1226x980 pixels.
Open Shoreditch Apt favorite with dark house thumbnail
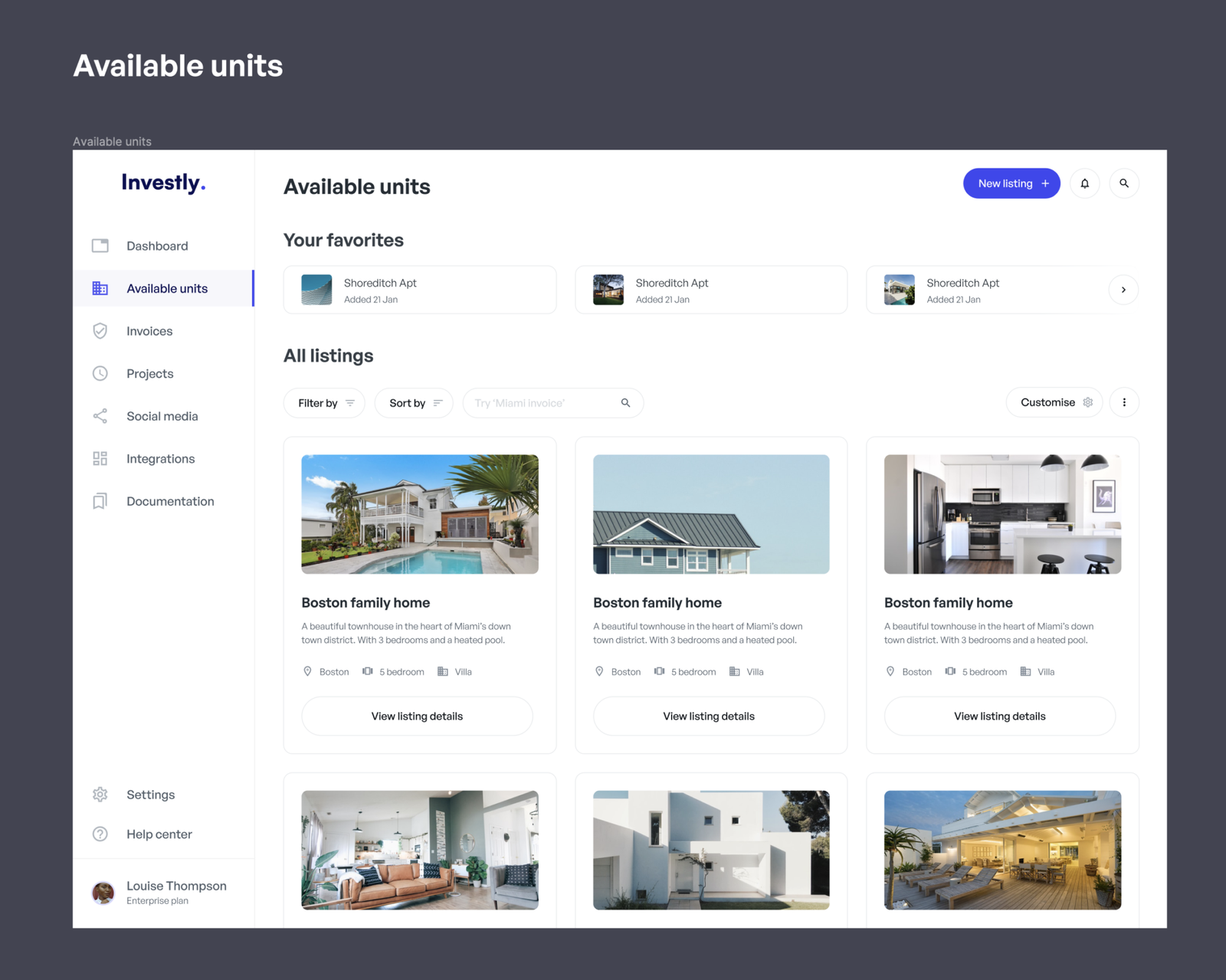(x=711, y=290)
